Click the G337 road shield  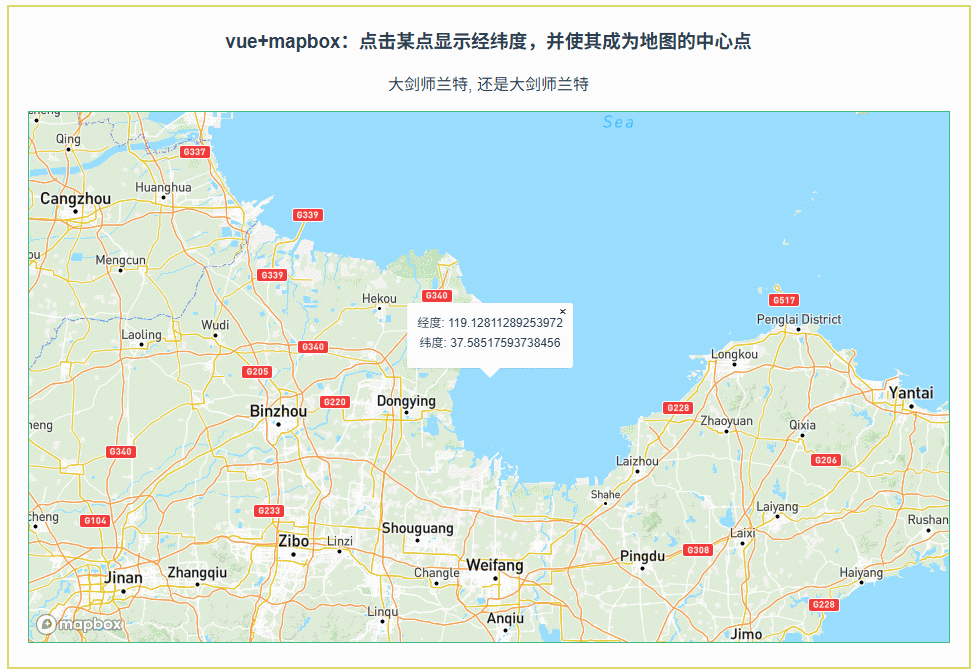[x=194, y=152]
